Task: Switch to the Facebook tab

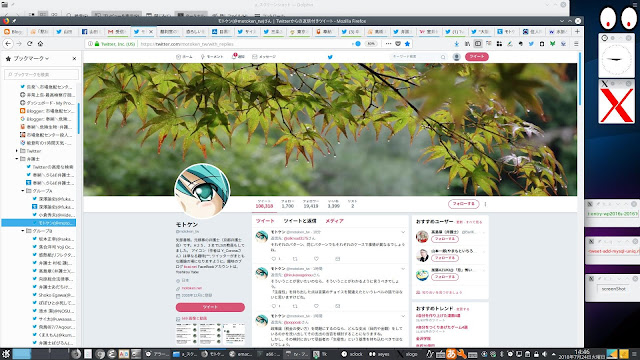Action: [92, 31]
